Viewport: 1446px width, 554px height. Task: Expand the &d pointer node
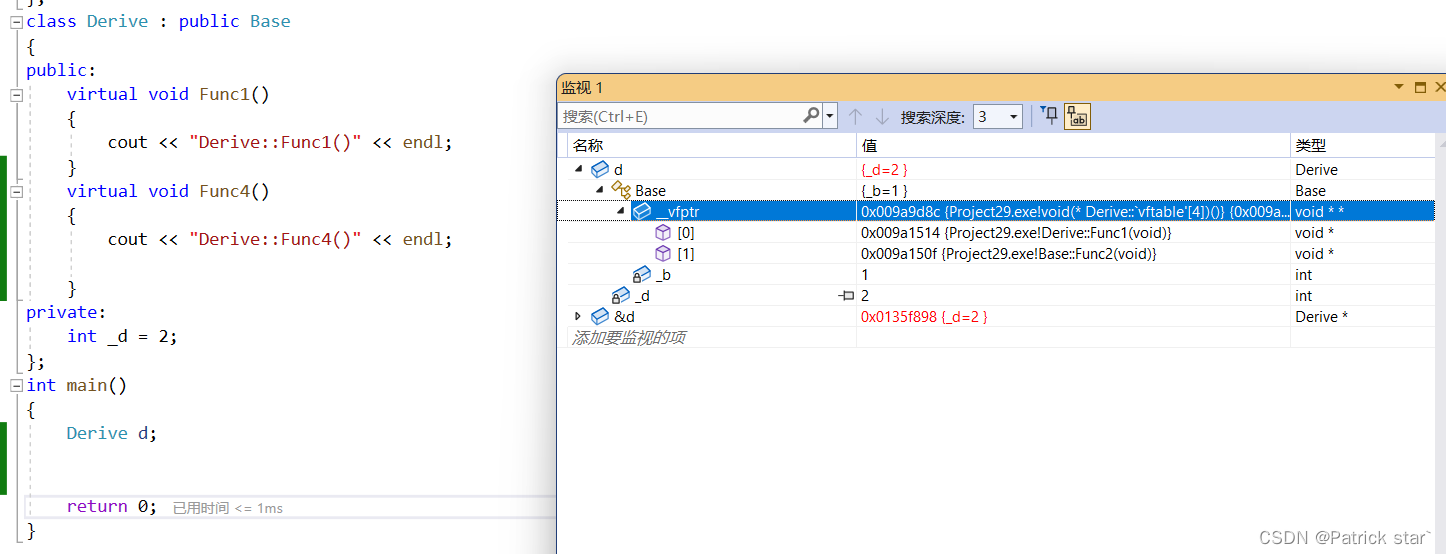[x=578, y=316]
